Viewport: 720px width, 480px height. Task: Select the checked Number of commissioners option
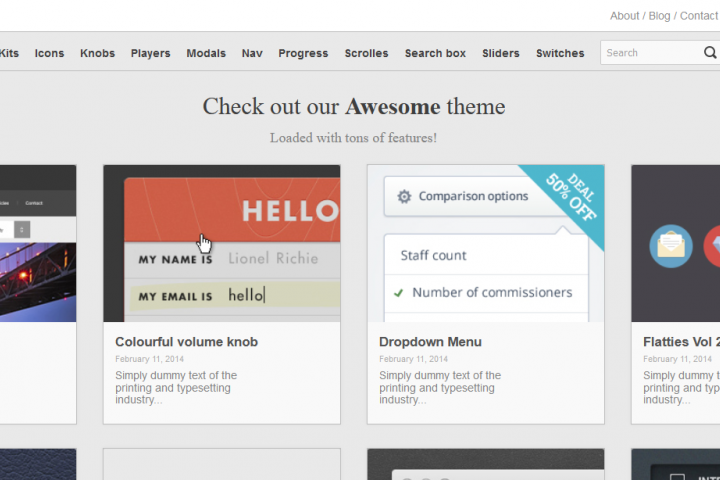pyautogui.click(x=491, y=293)
